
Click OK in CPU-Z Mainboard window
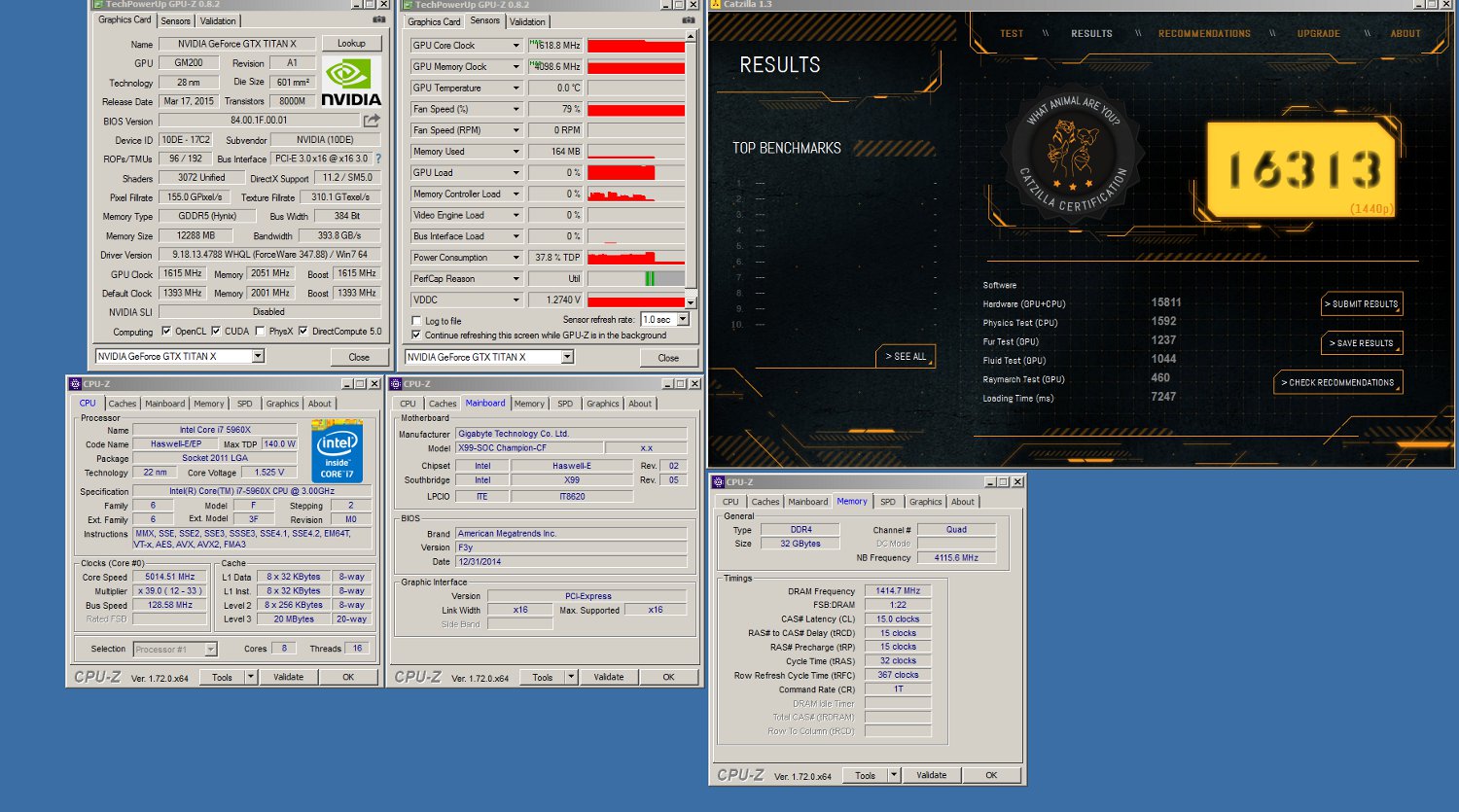[668, 678]
